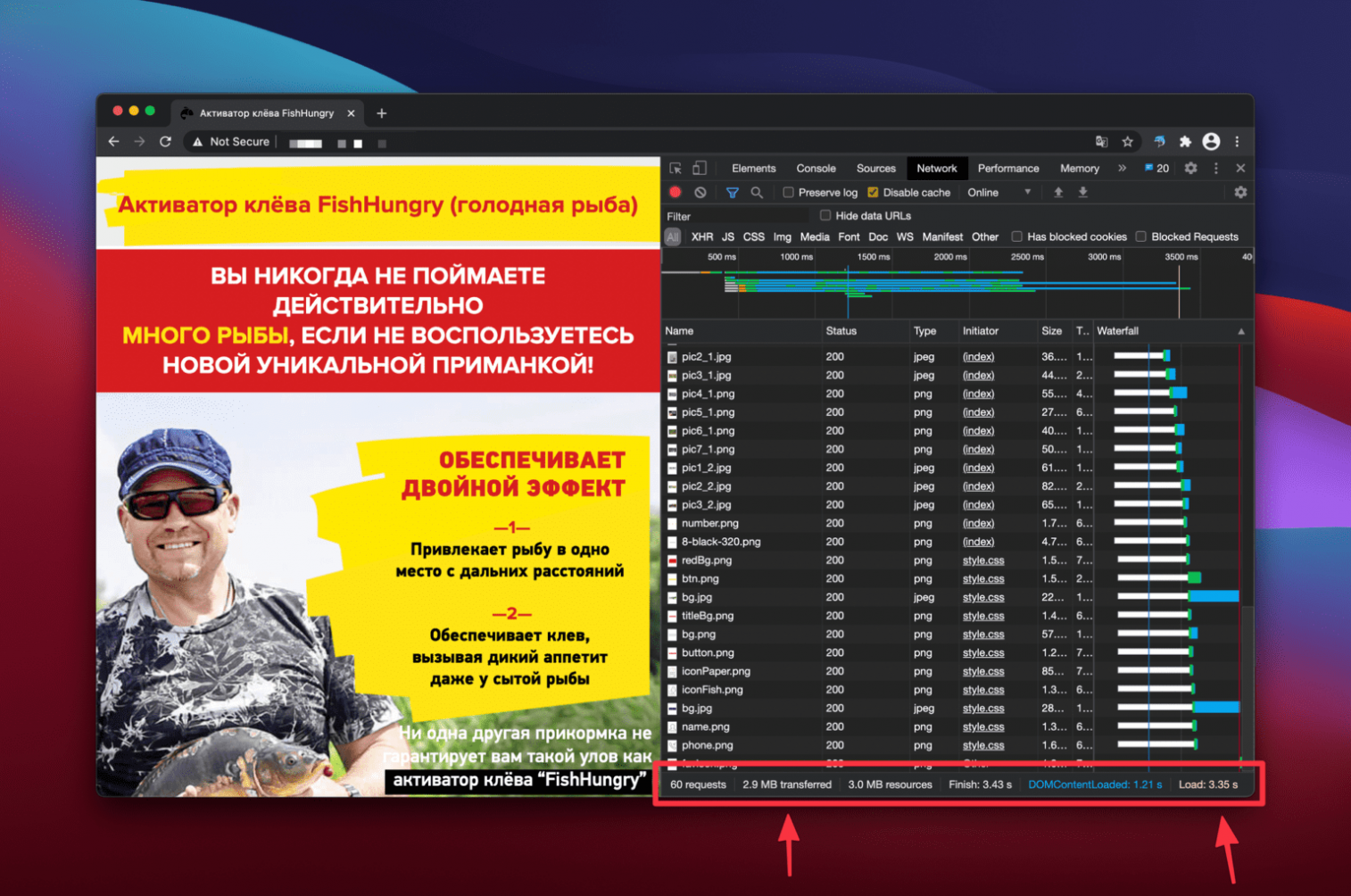Sort requests by Name column header
This screenshot has width=1351, height=896.
click(742, 331)
